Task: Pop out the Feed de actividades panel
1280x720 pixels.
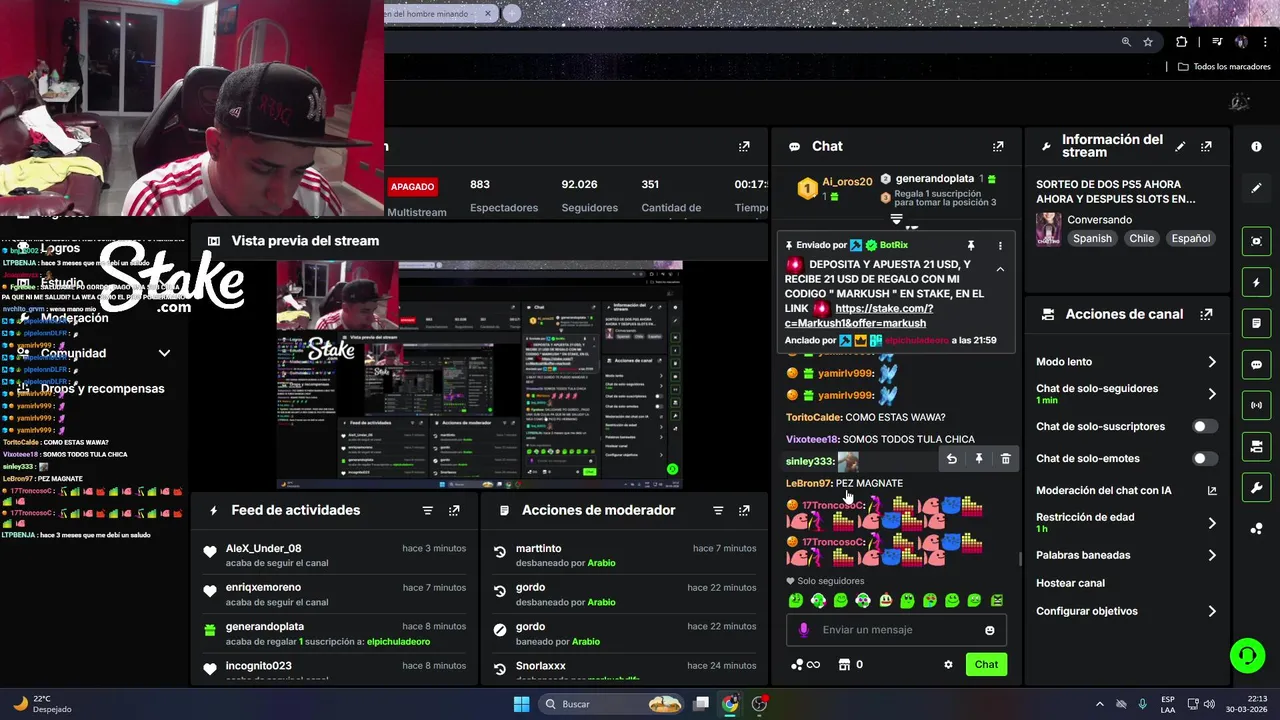Action: [x=454, y=510]
